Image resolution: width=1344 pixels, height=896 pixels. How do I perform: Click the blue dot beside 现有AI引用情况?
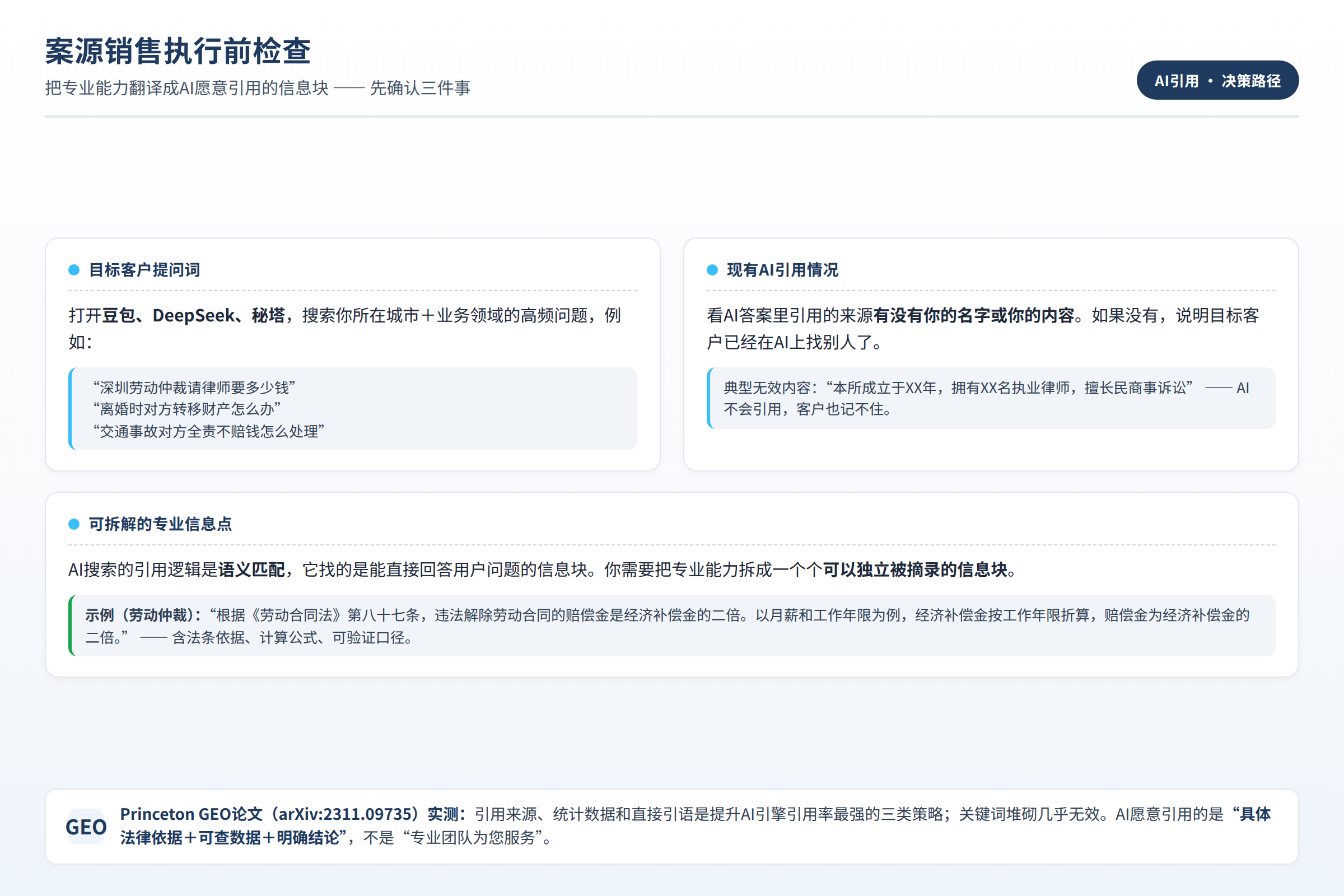[x=712, y=270]
